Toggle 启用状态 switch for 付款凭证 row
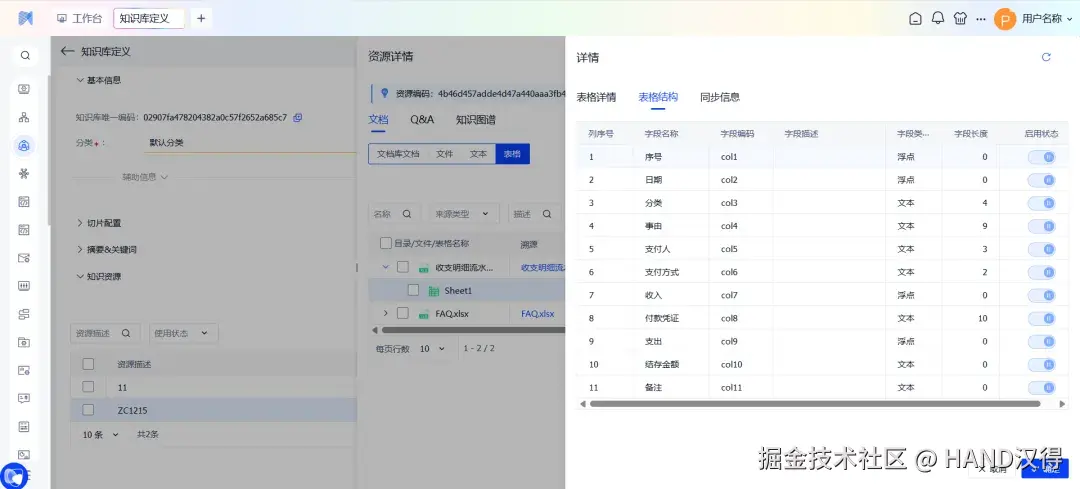 click(1041, 318)
